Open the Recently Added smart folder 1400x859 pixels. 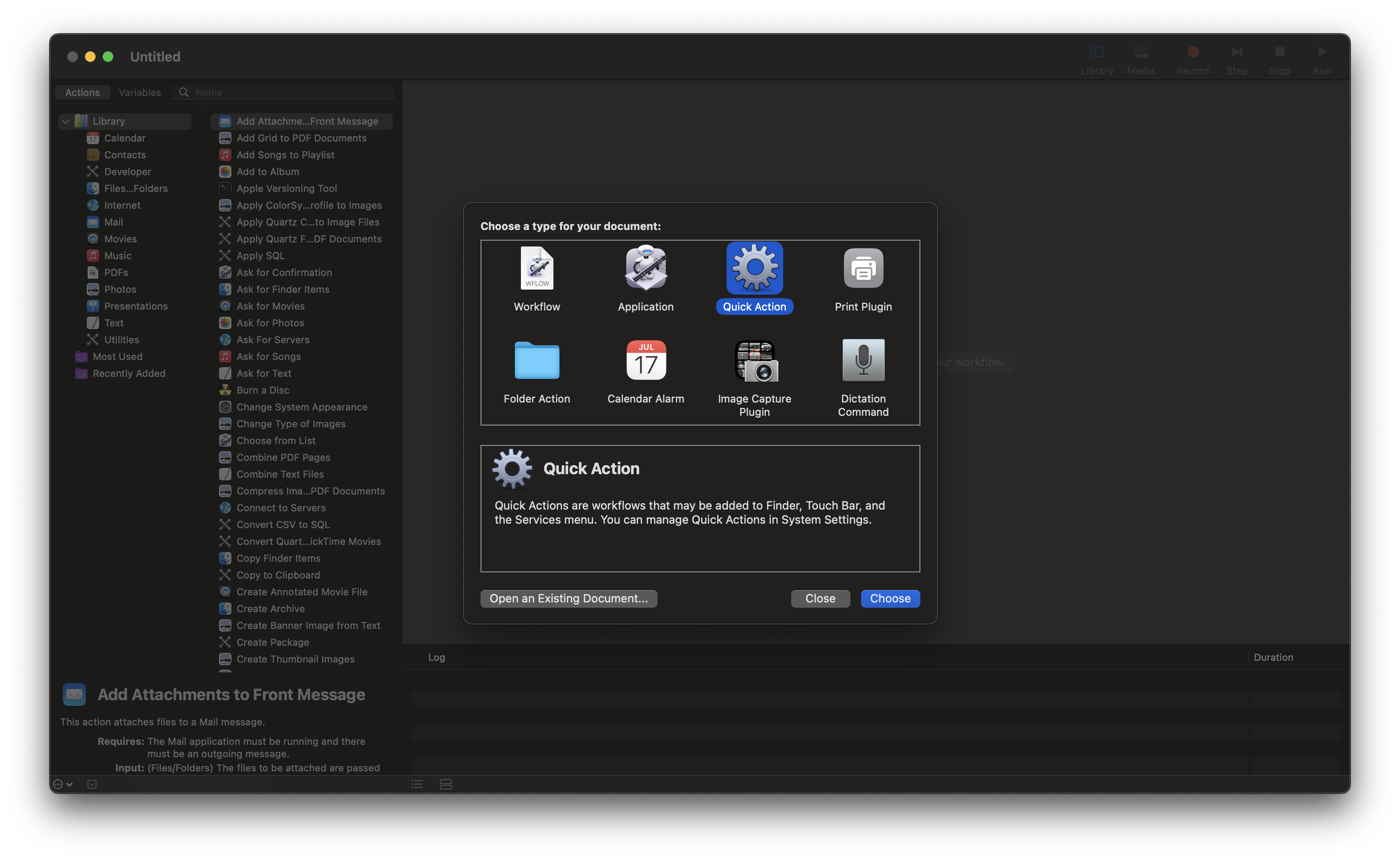[x=128, y=373]
